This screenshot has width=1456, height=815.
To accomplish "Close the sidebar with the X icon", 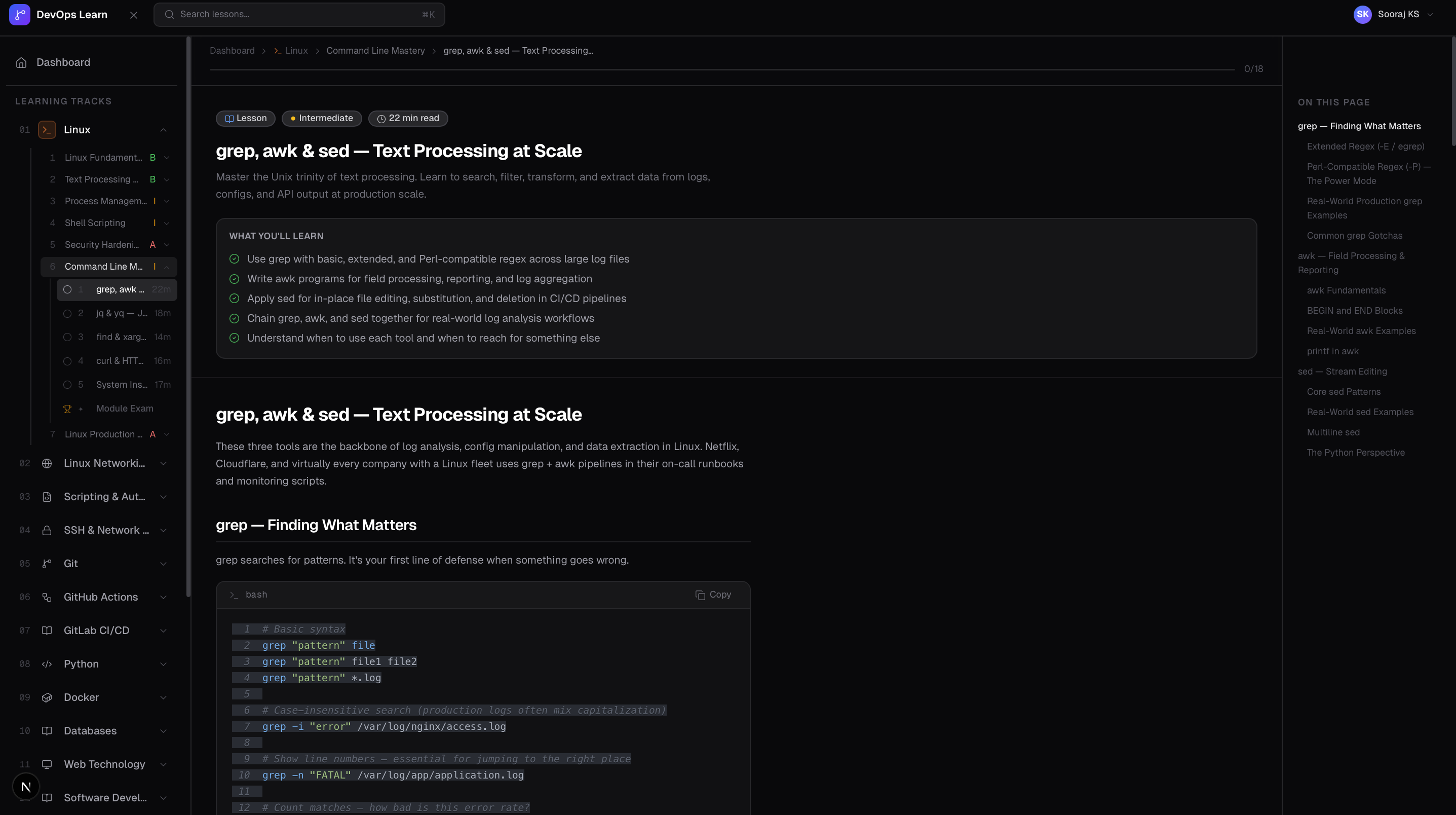I will coord(134,15).
